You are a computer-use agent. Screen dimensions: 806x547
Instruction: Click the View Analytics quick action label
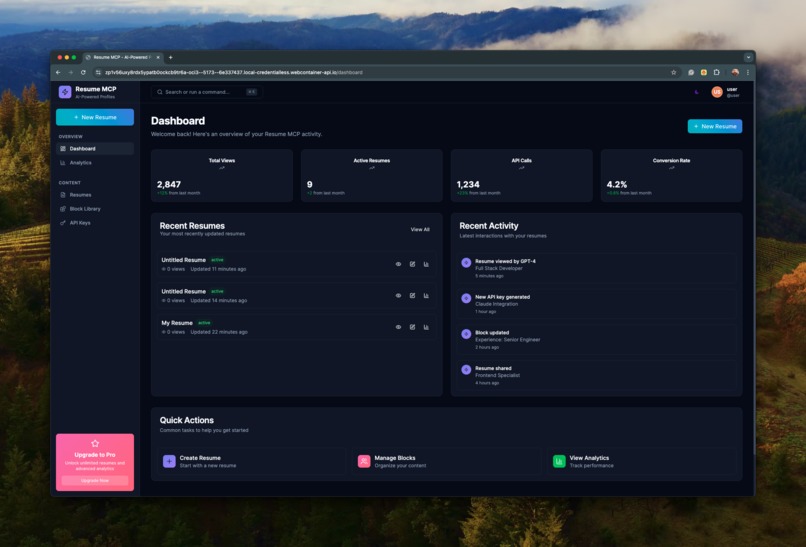coord(589,458)
